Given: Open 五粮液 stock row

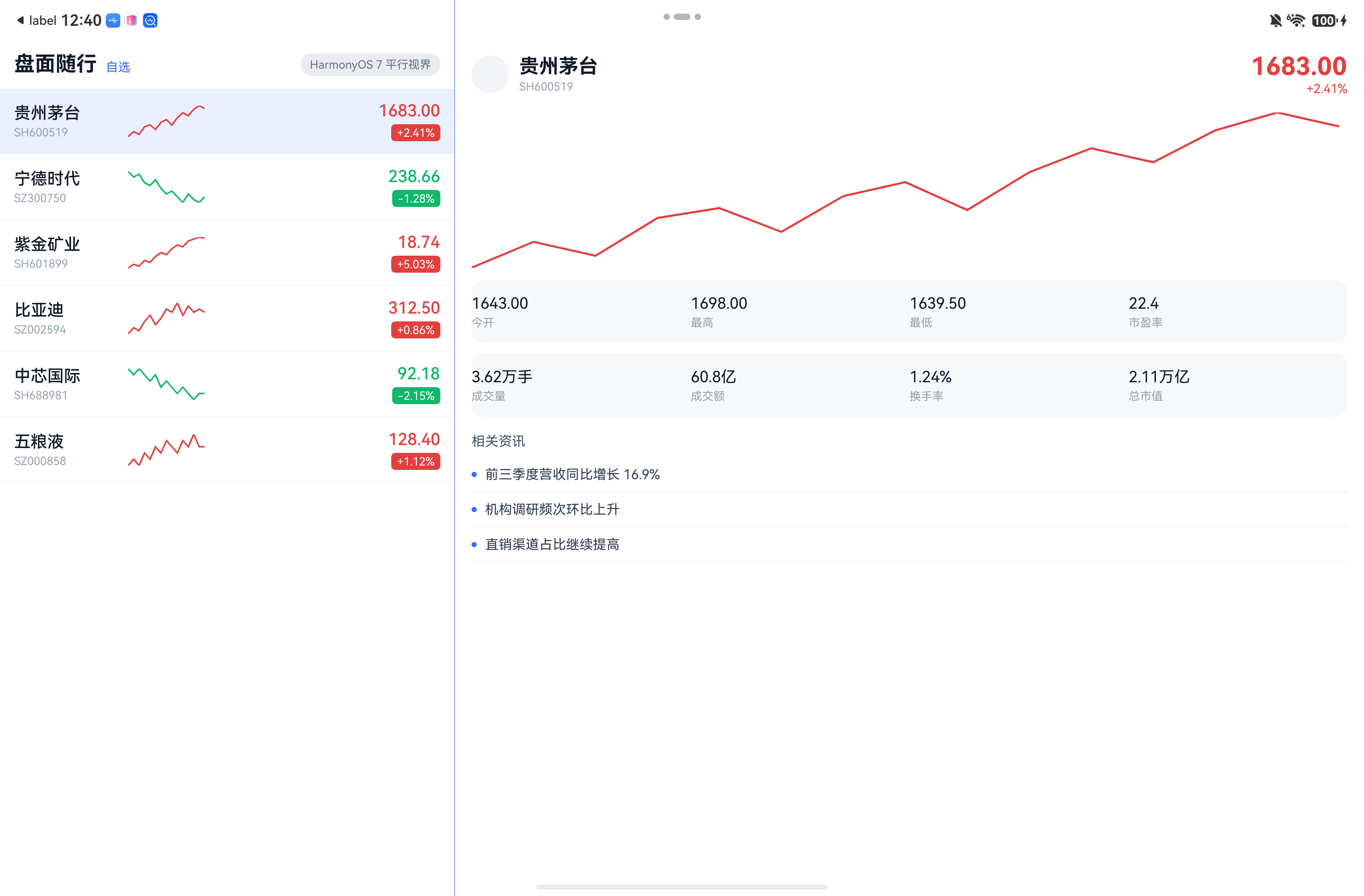Looking at the screenshot, I should coord(227,450).
